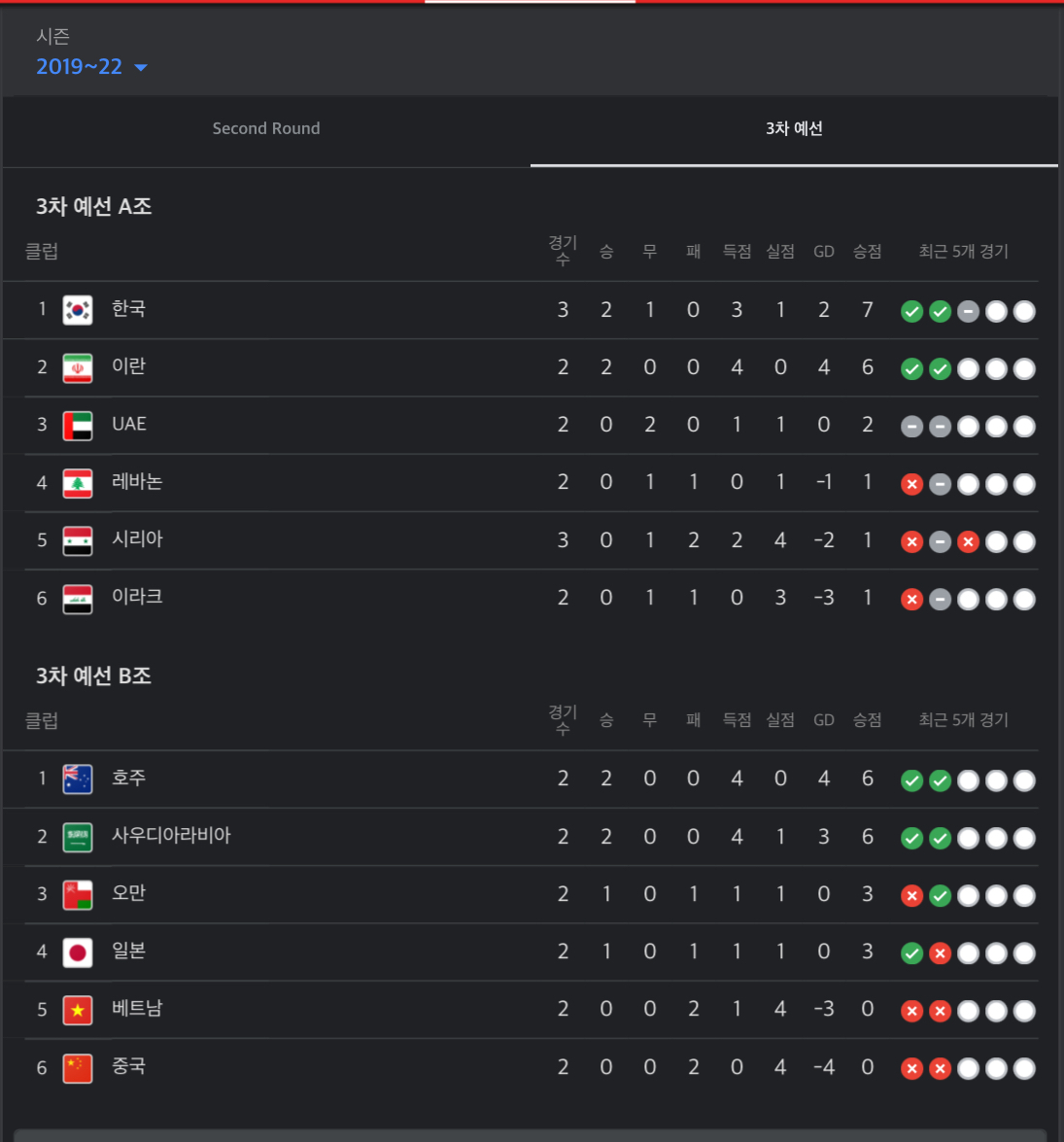
Task: Click Korea's first green win indicator
Action: coord(911,312)
